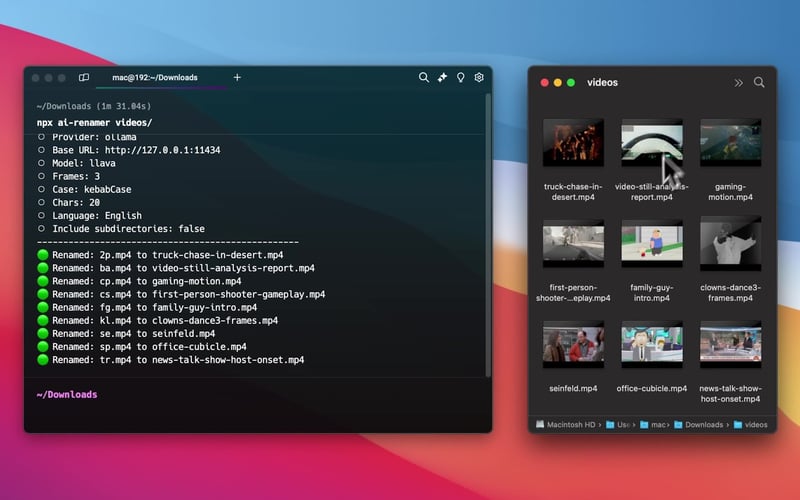Click the family-guy-intro.mp4 file name label
The height and width of the screenshot is (500, 800).
[x=652, y=293]
